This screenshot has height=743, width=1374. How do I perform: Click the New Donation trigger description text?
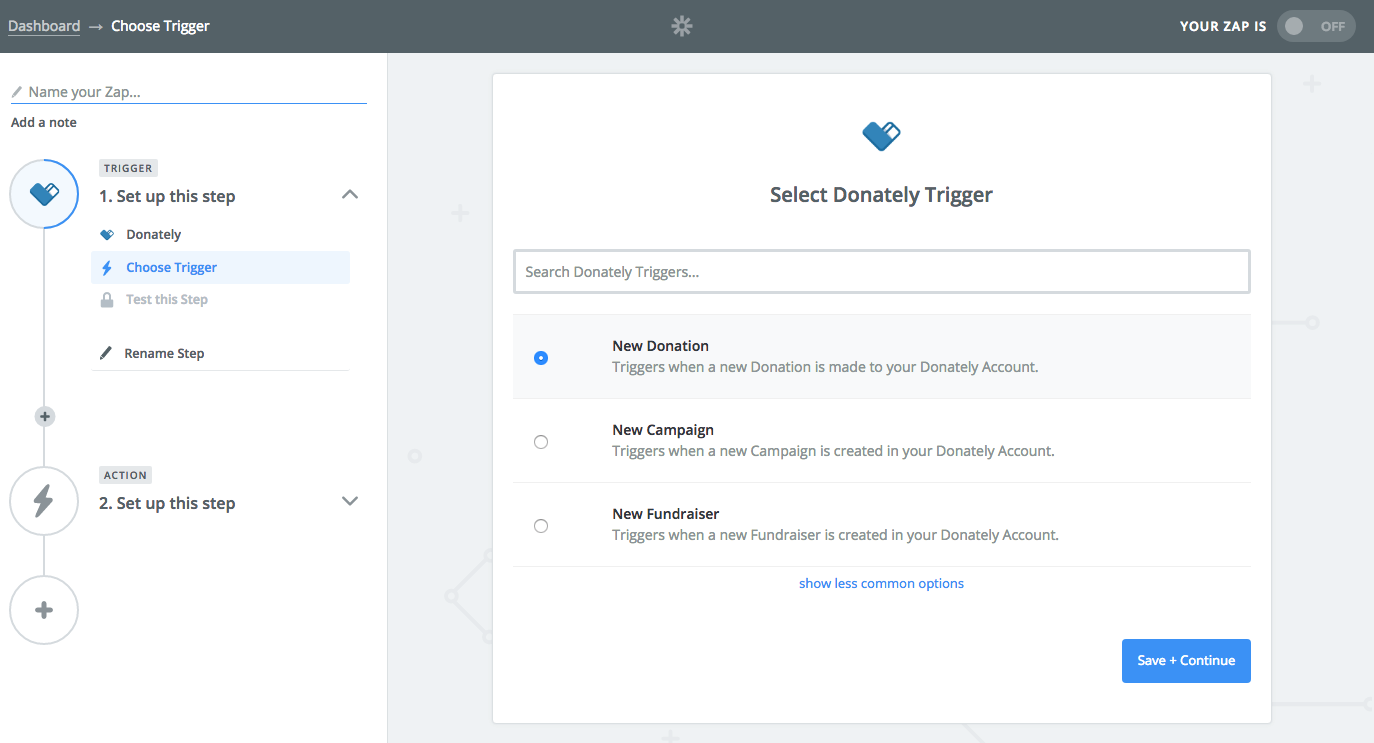(825, 367)
